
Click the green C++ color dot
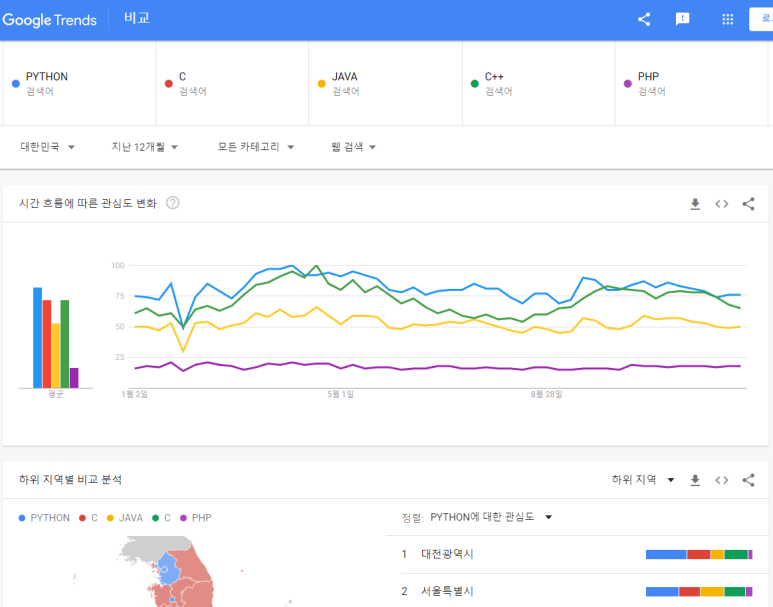475,84
